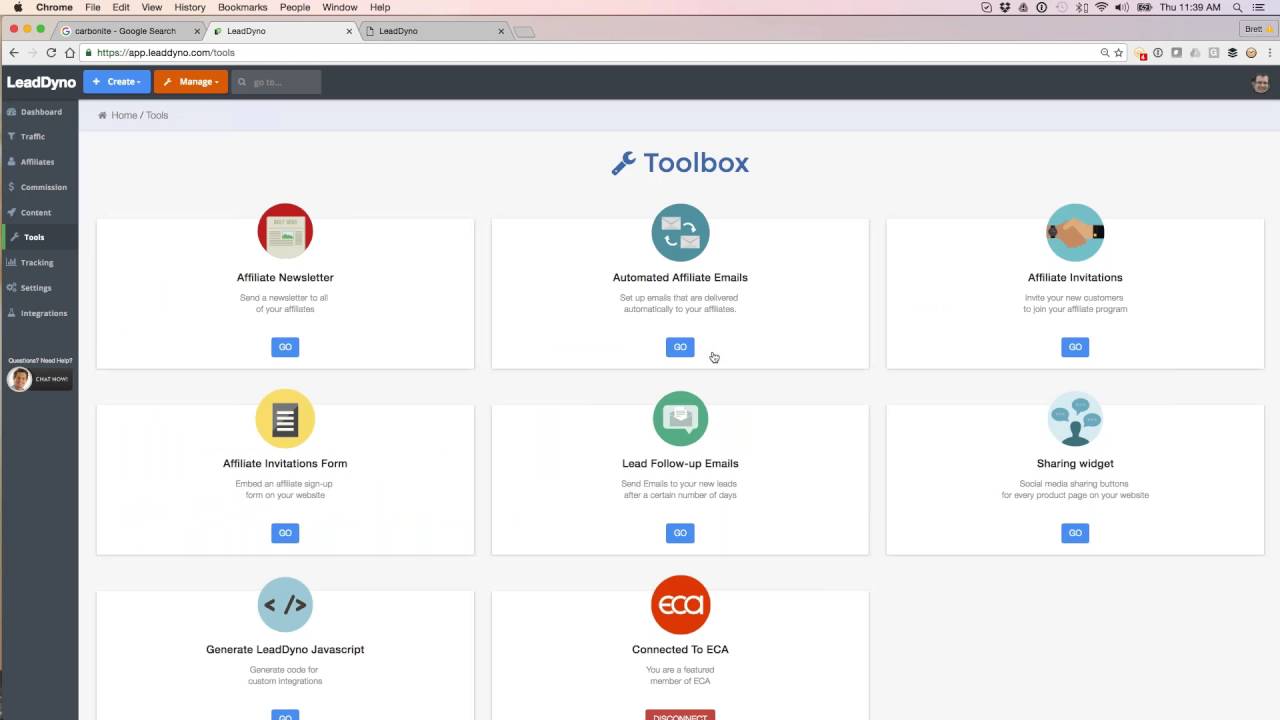Click the Sharing widget people icon
1280x720 pixels.
click(1075, 418)
